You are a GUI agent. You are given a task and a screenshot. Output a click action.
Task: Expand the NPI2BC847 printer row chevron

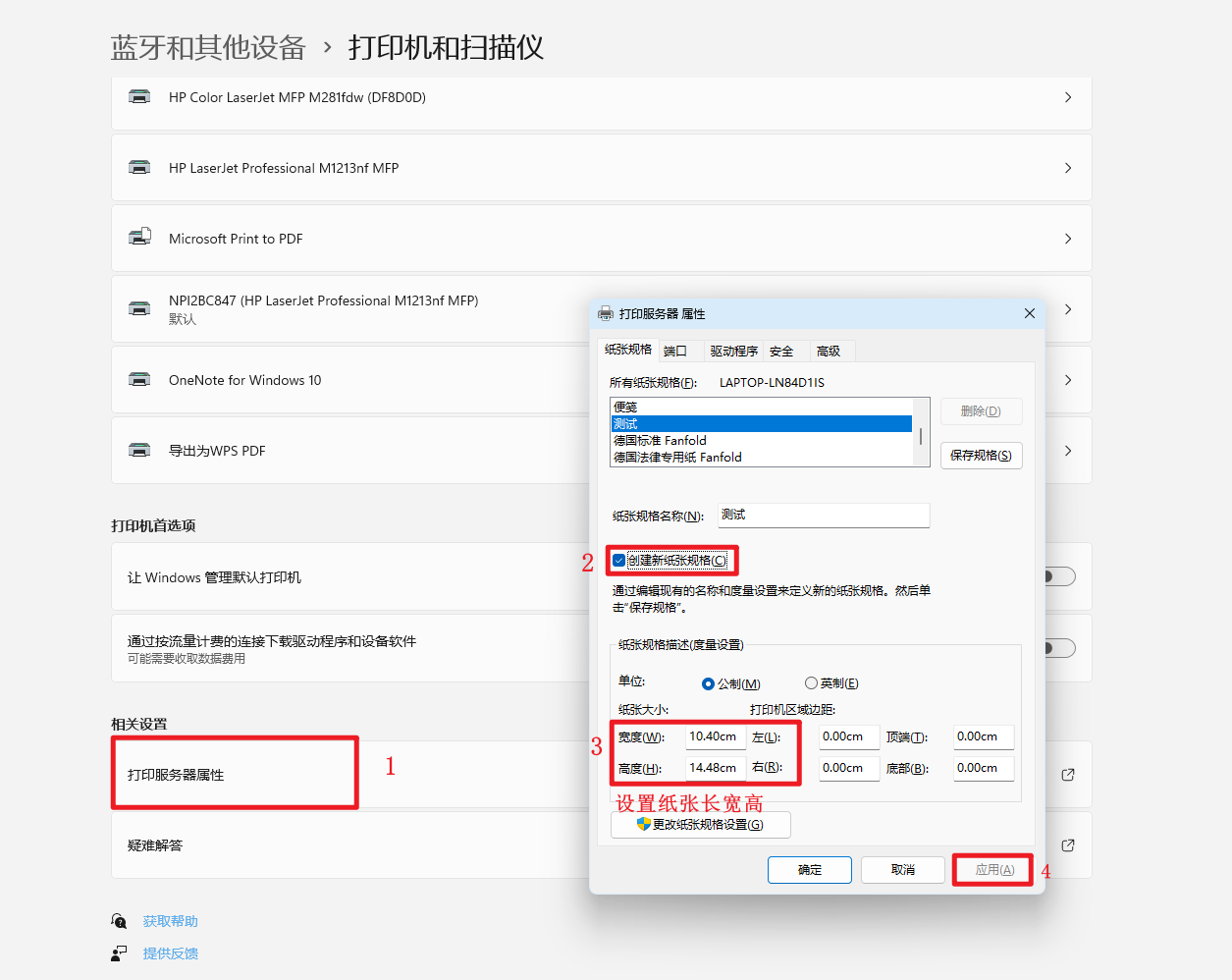point(1068,309)
